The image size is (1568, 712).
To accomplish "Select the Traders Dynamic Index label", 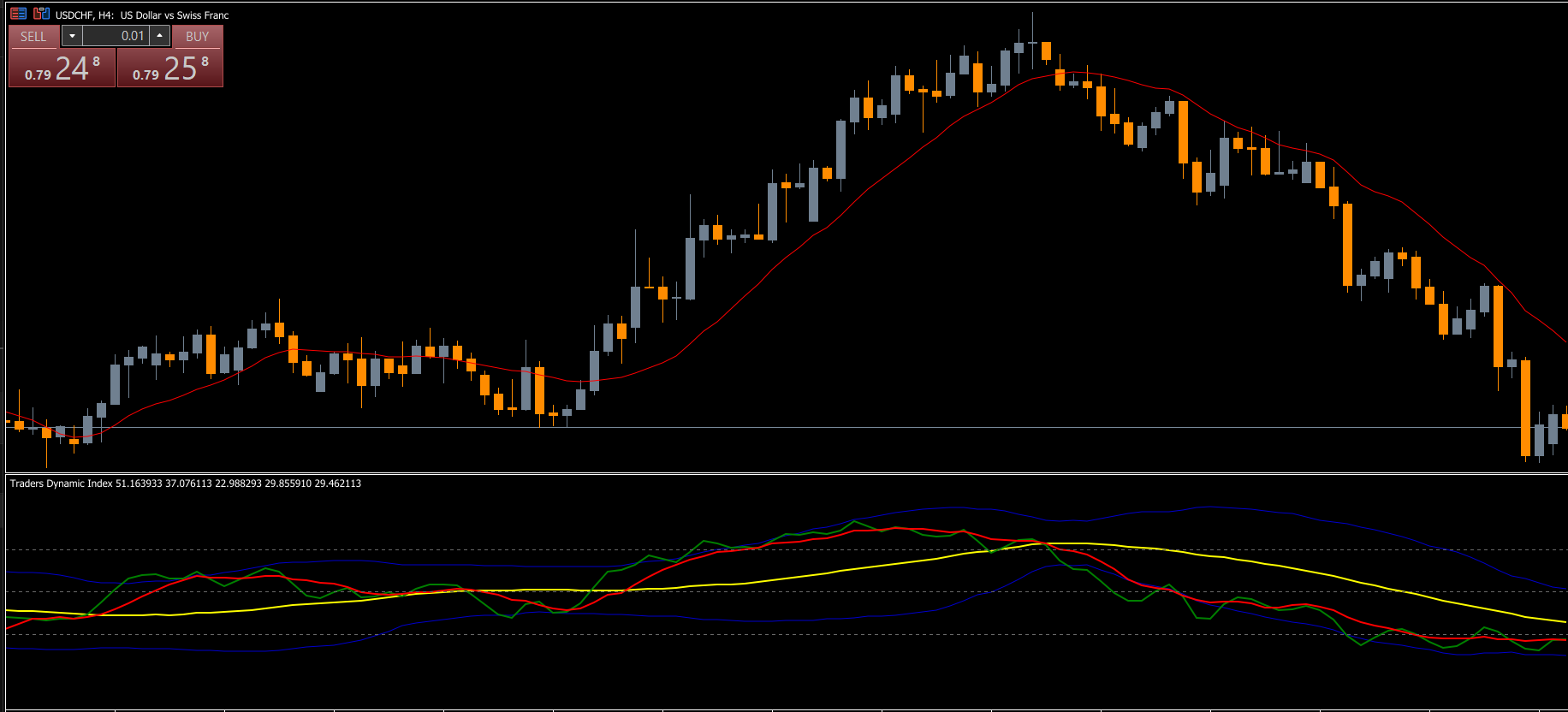I will click(61, 484).
